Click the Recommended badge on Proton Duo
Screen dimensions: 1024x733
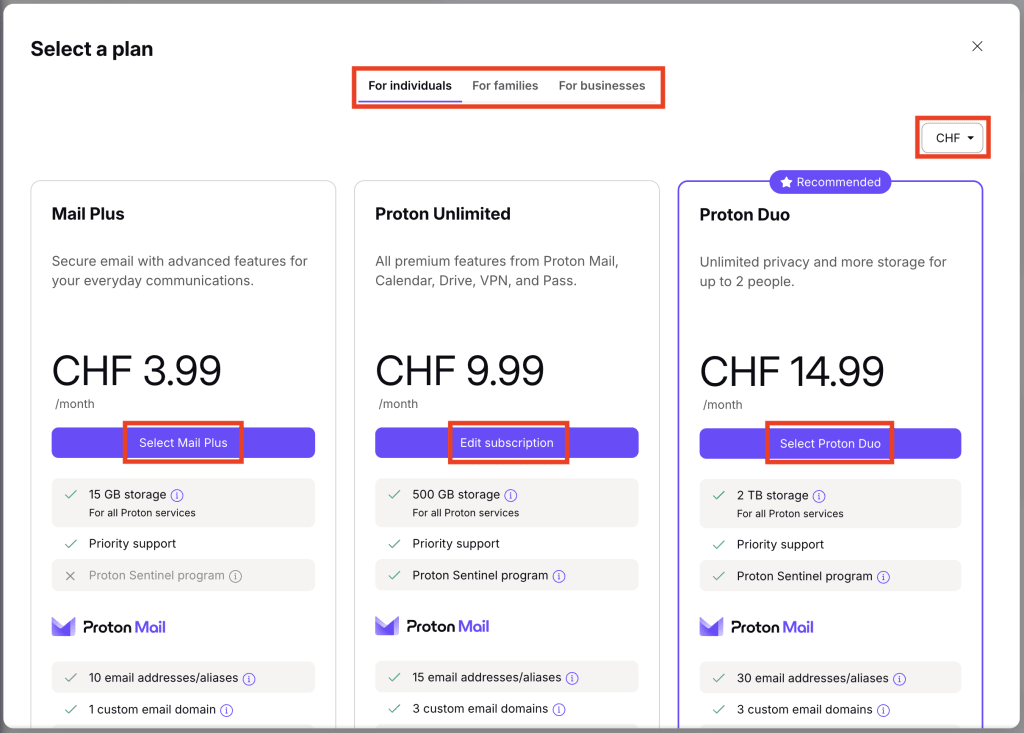click(830, 182)
